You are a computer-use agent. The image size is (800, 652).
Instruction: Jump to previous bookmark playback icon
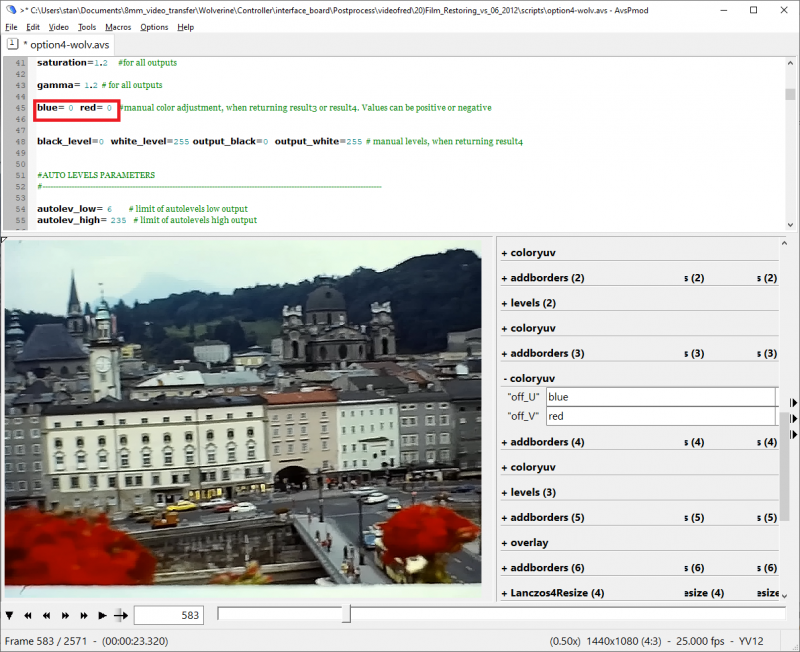[28, 616]
